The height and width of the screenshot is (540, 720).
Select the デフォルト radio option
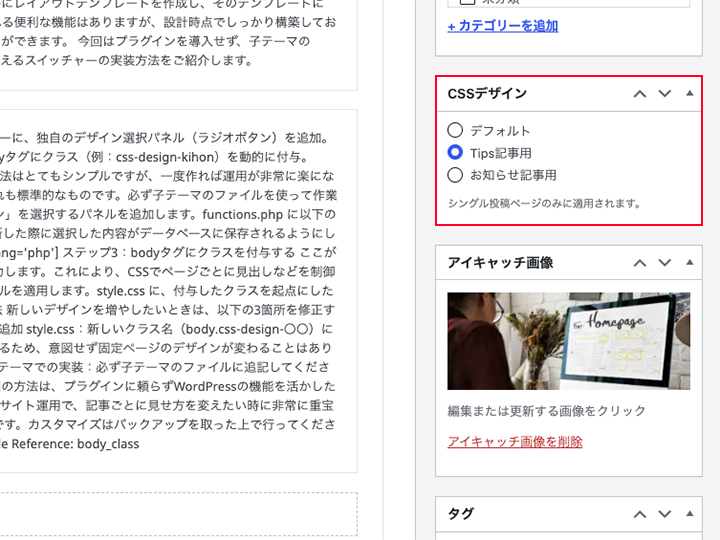(x=455, y=130)
